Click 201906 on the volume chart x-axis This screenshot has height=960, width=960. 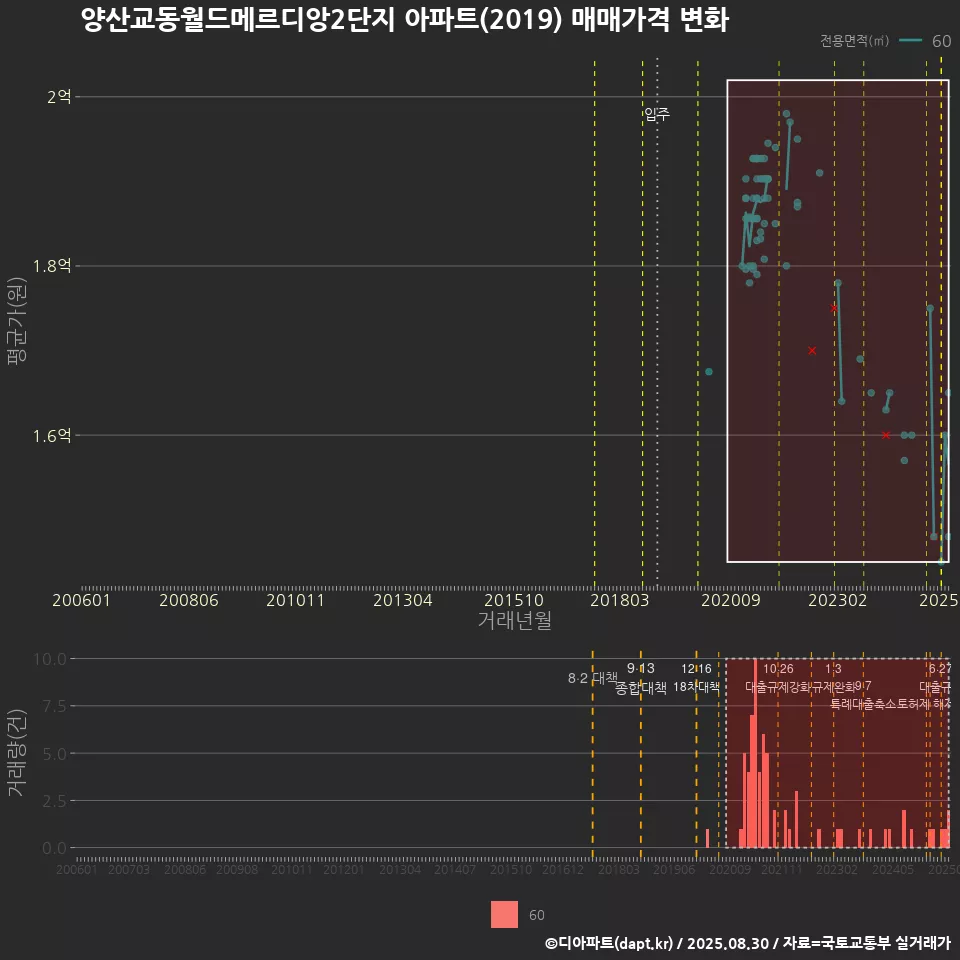[x=673, y=869]
